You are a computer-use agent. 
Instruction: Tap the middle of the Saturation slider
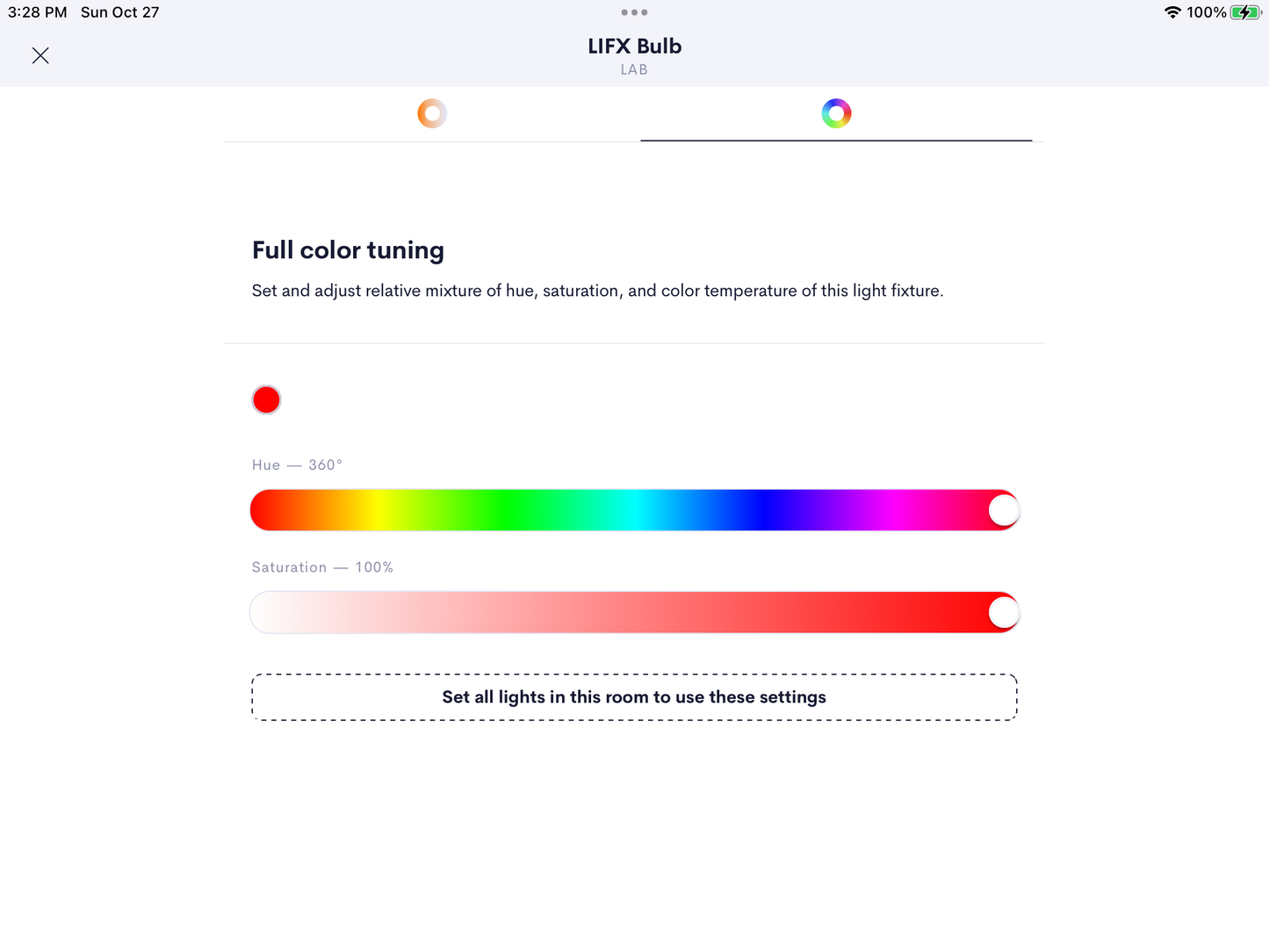point(634,613)
